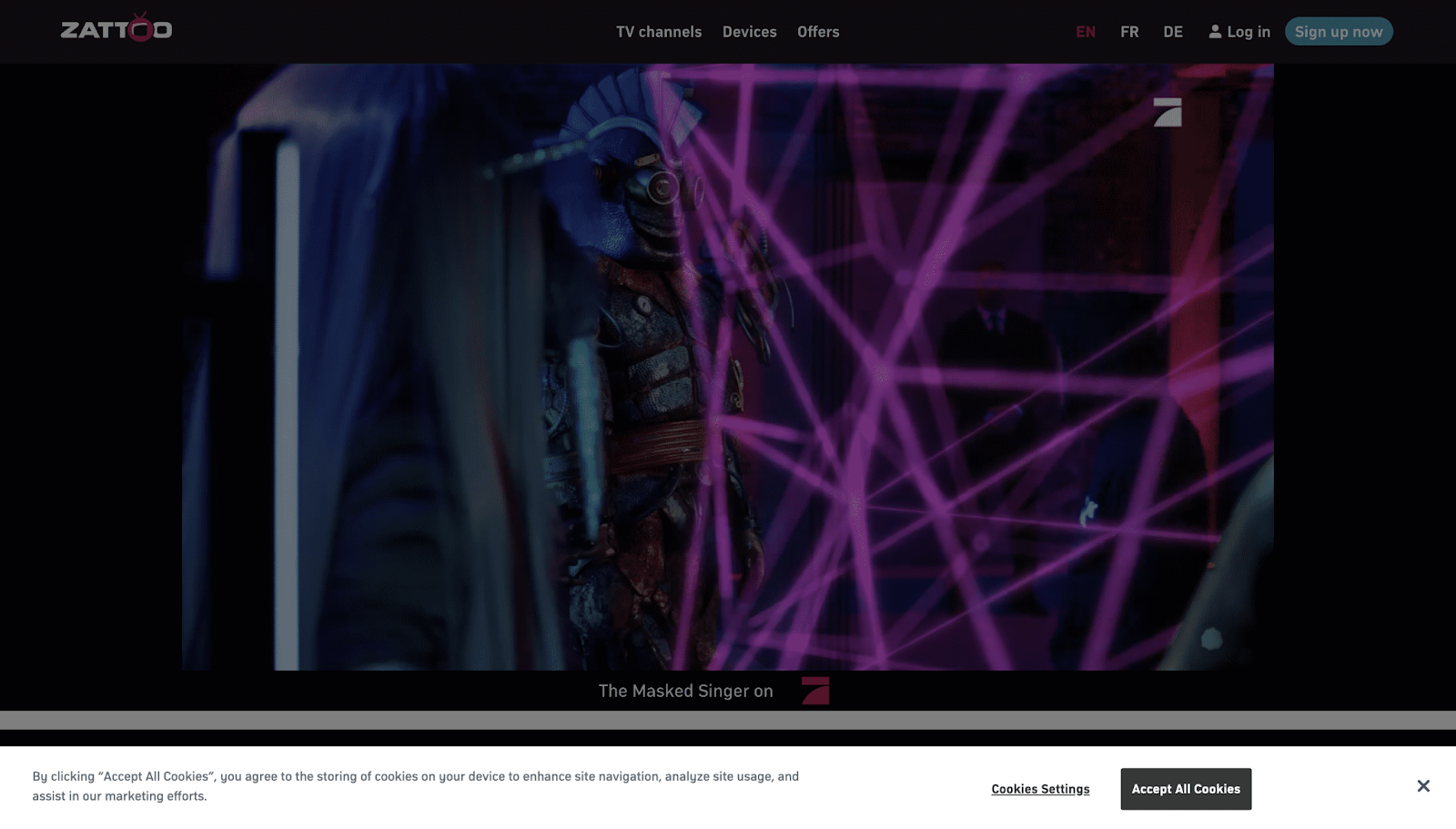Click the Masked Singer video preview
Viewport: 1456px width, 829px height.
[x=728, y=367]
